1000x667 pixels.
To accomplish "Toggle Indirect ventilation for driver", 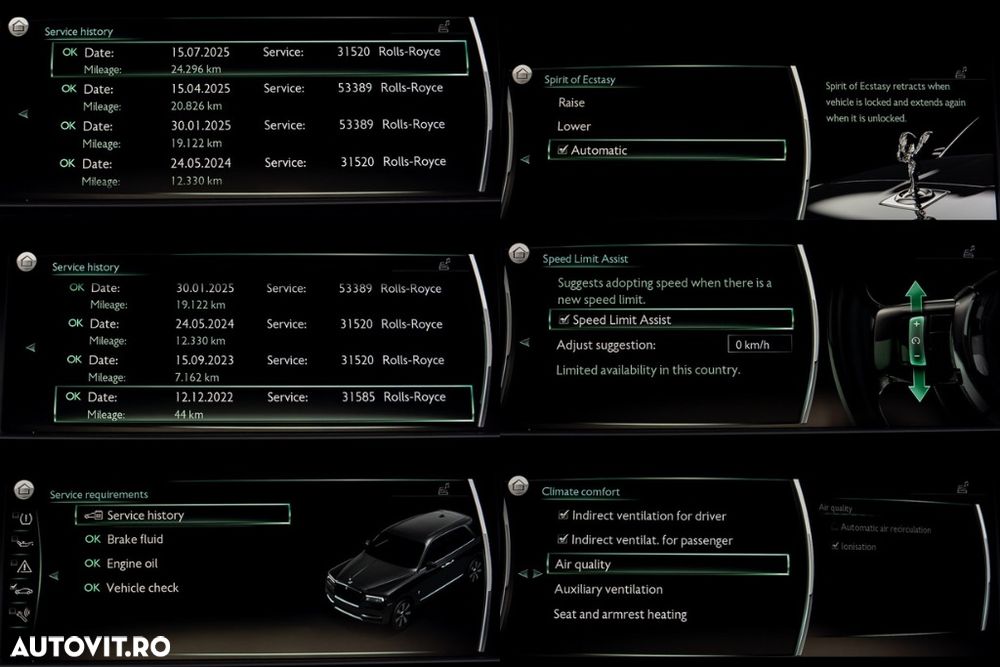I will coord(563,515).
